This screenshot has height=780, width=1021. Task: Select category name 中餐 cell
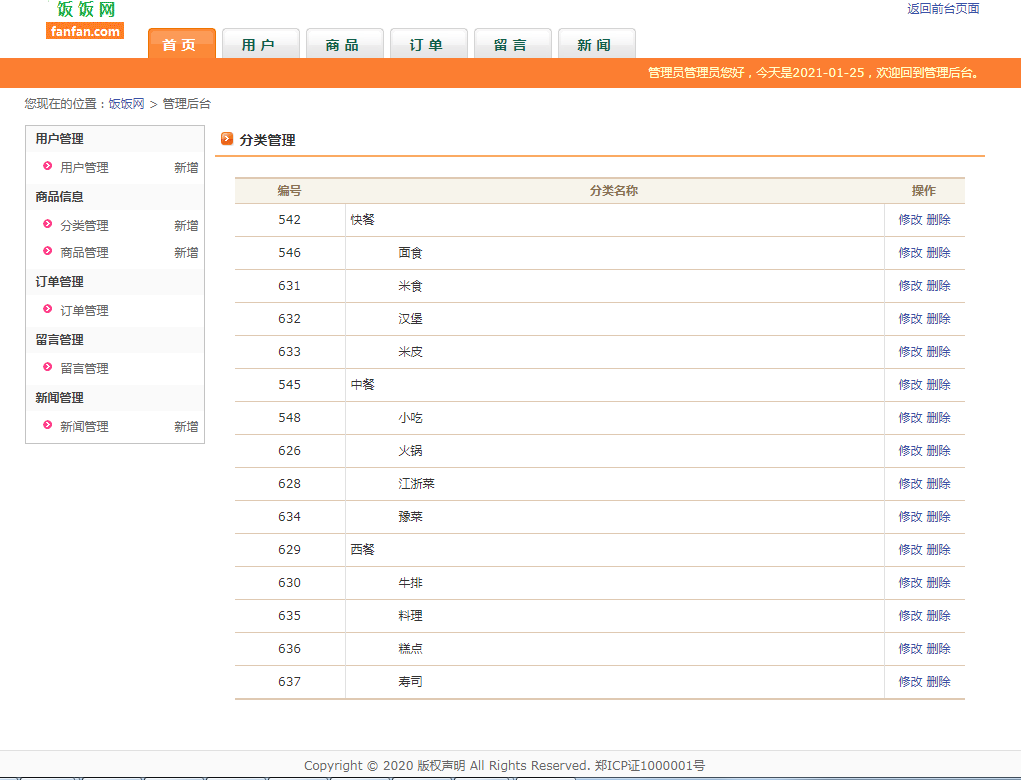point(615,385)
